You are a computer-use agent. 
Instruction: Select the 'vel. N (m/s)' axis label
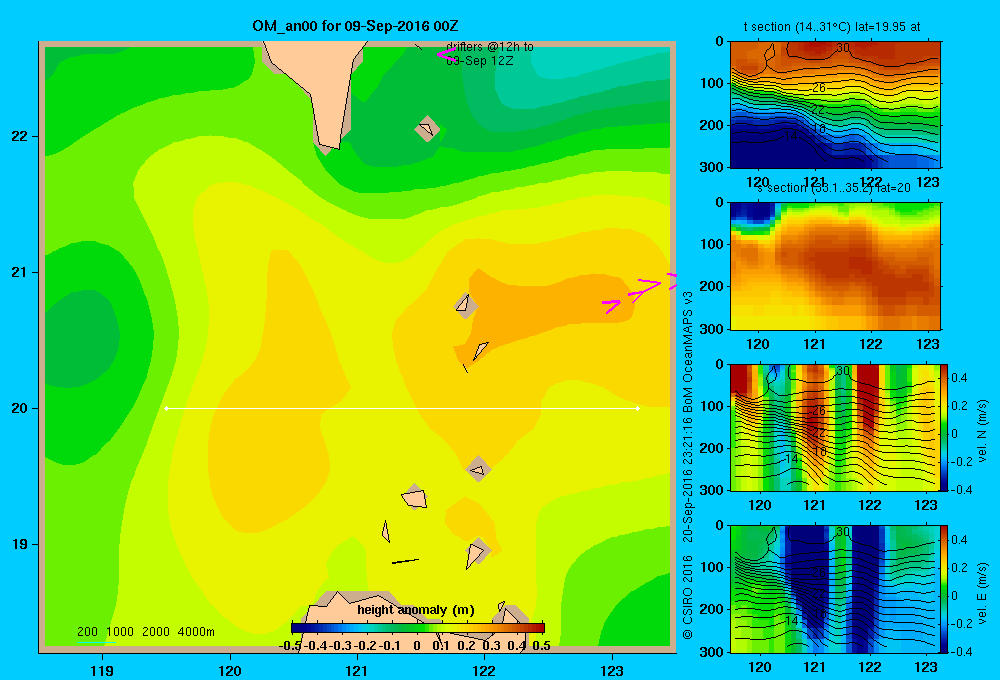pos(982,431)
